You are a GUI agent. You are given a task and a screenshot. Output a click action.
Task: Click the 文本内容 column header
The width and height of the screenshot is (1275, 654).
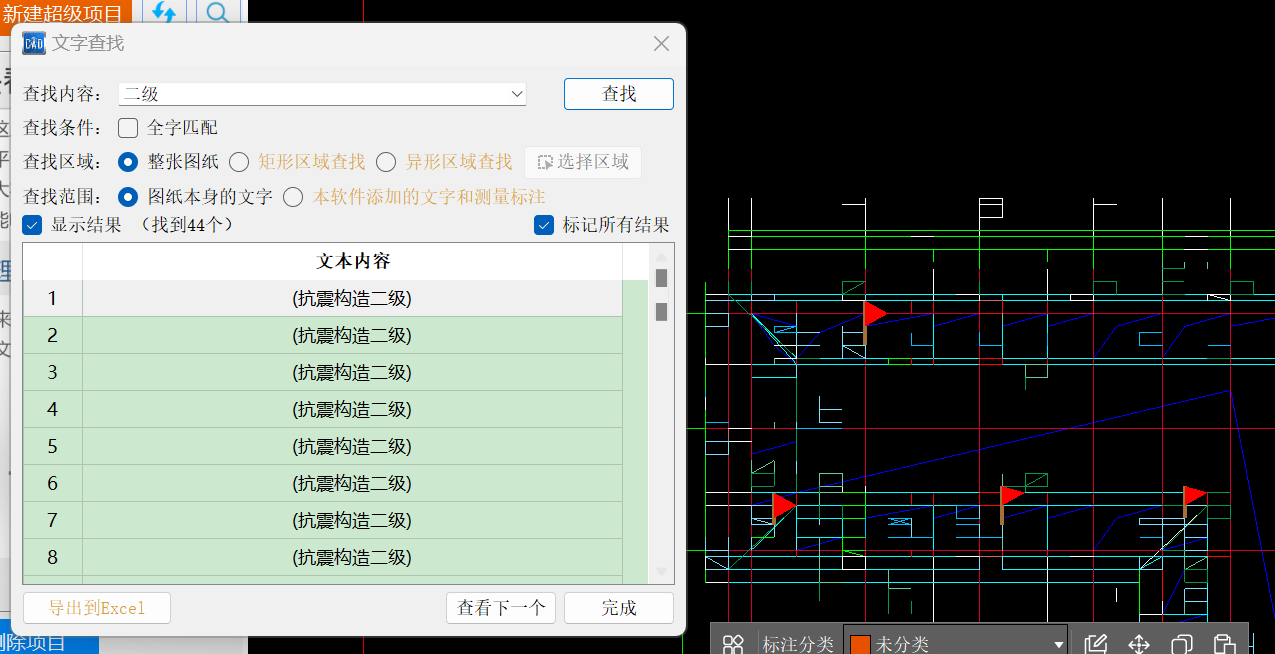pos(353,261)
